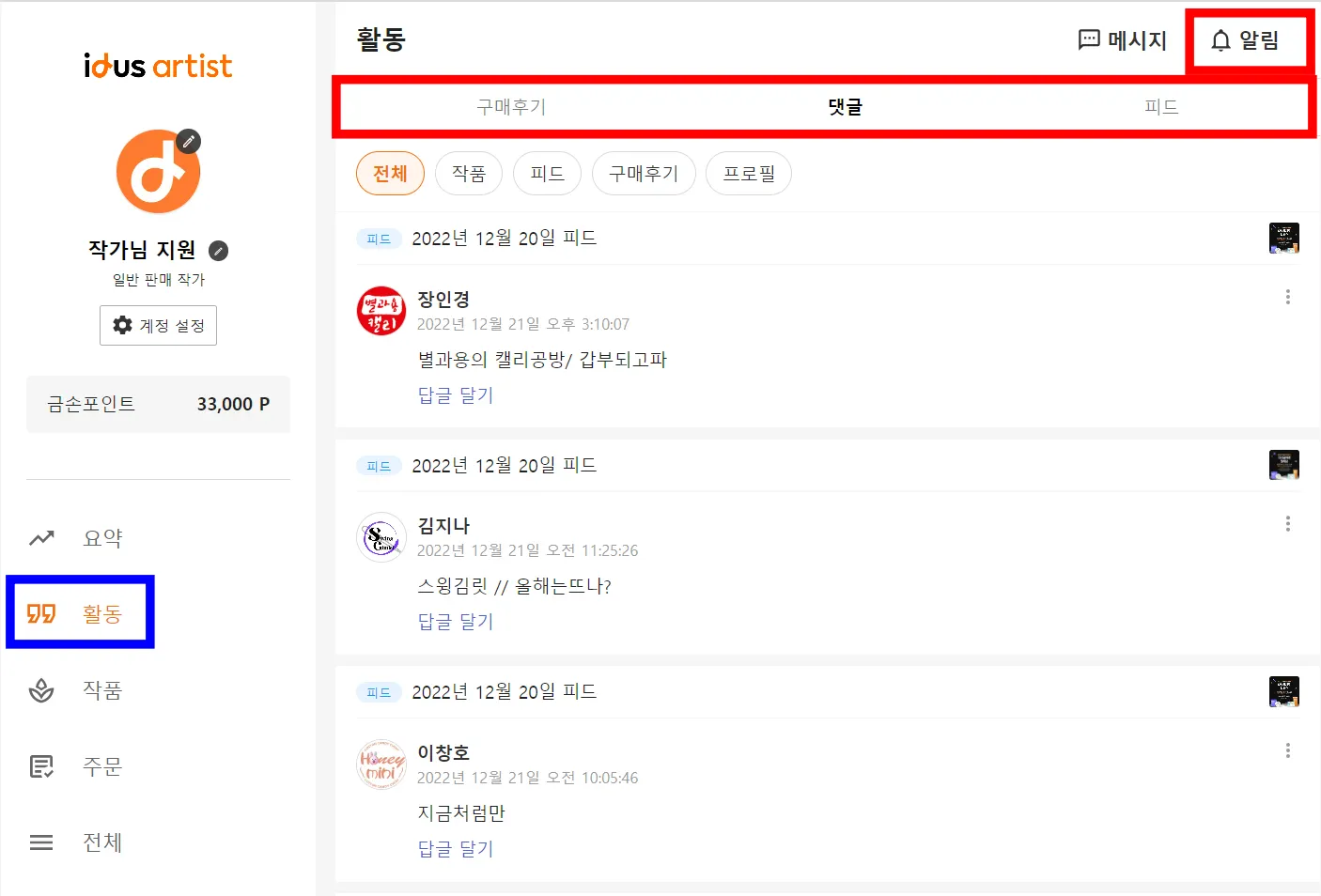Image resolution: width=1321 pixels, height=896 pixels.
Task: Click the commenter name 이창호
Action: coord(443,753)
